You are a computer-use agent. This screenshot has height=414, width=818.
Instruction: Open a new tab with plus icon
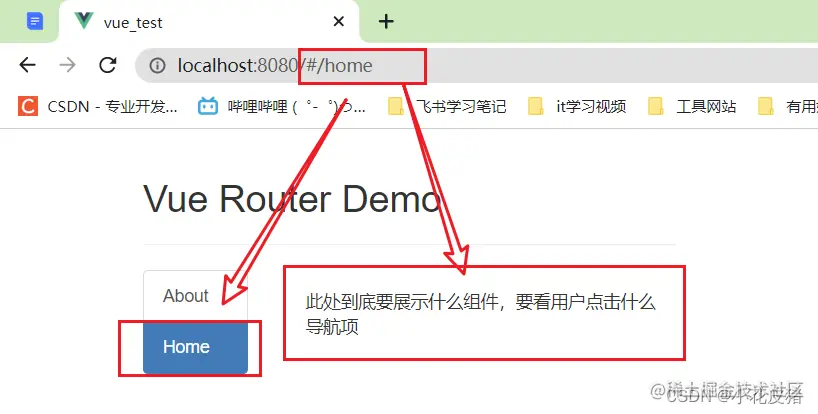click(386, 21)
